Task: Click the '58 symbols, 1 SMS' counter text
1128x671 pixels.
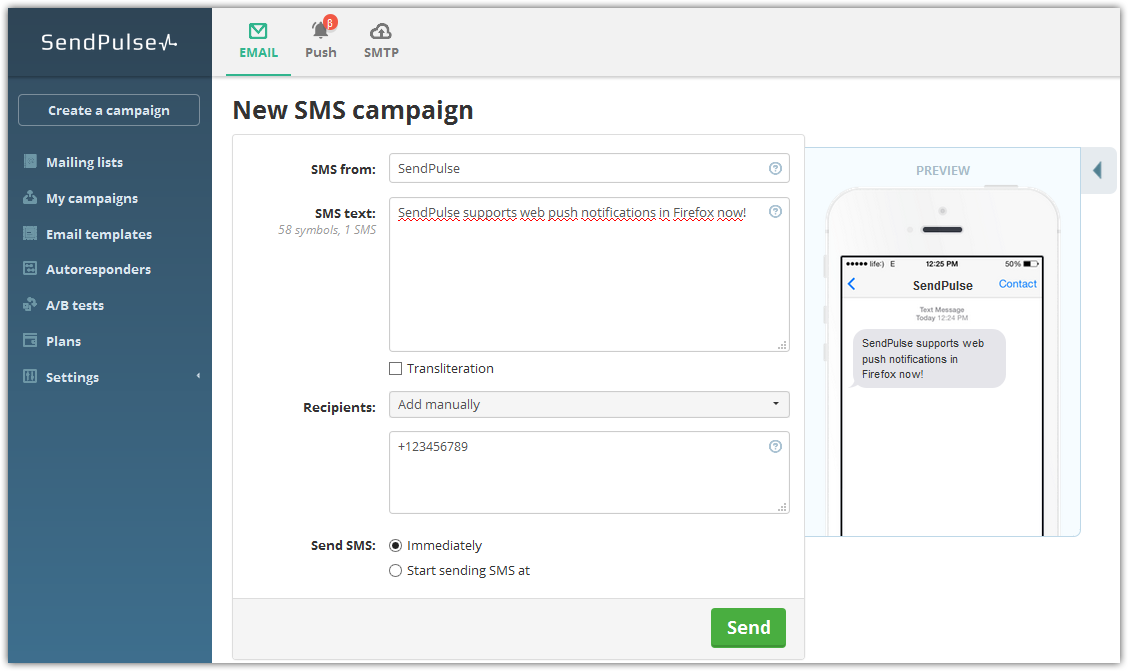Action: (x=327, y=230)
